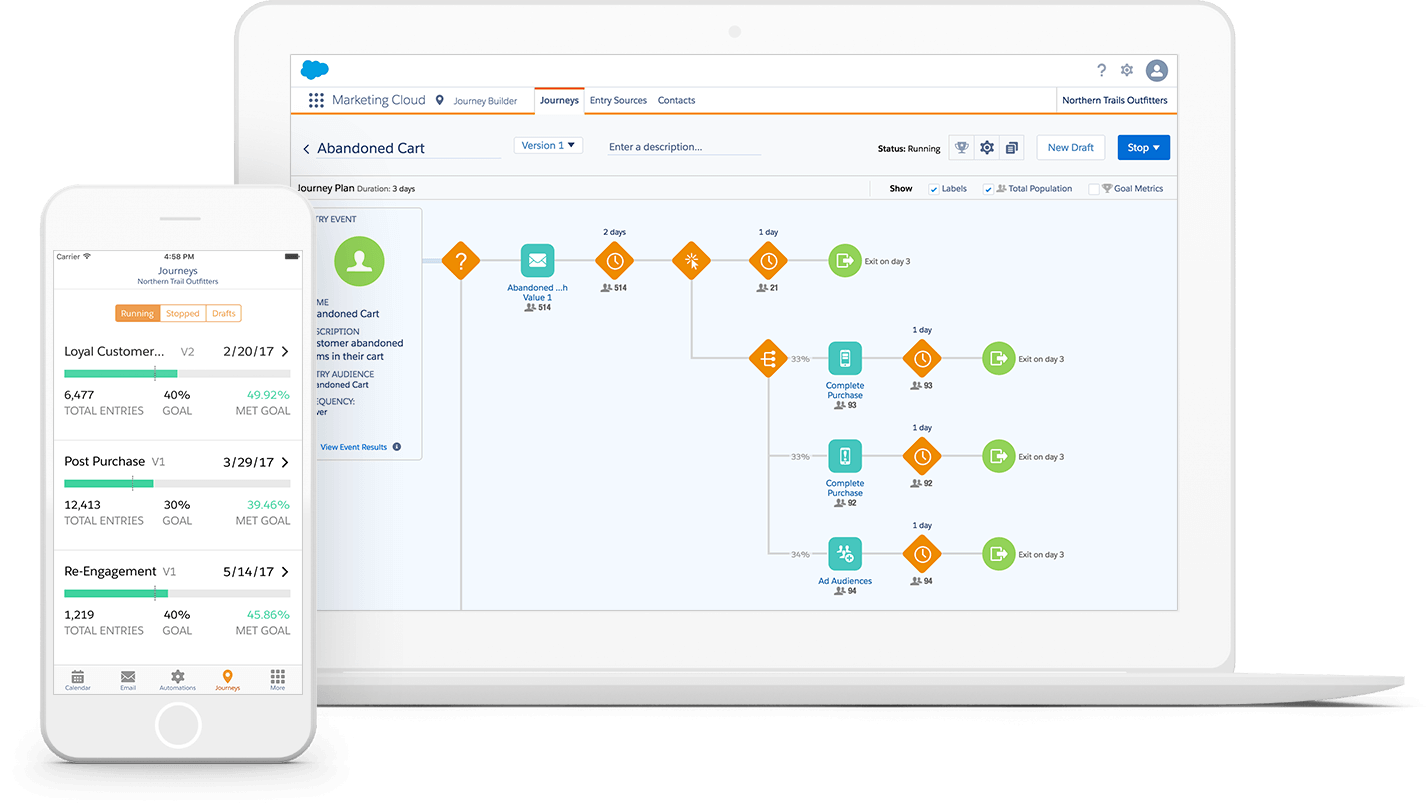Switch to the Contacts tab
1426x809 pixels.
tap(676, 100)
